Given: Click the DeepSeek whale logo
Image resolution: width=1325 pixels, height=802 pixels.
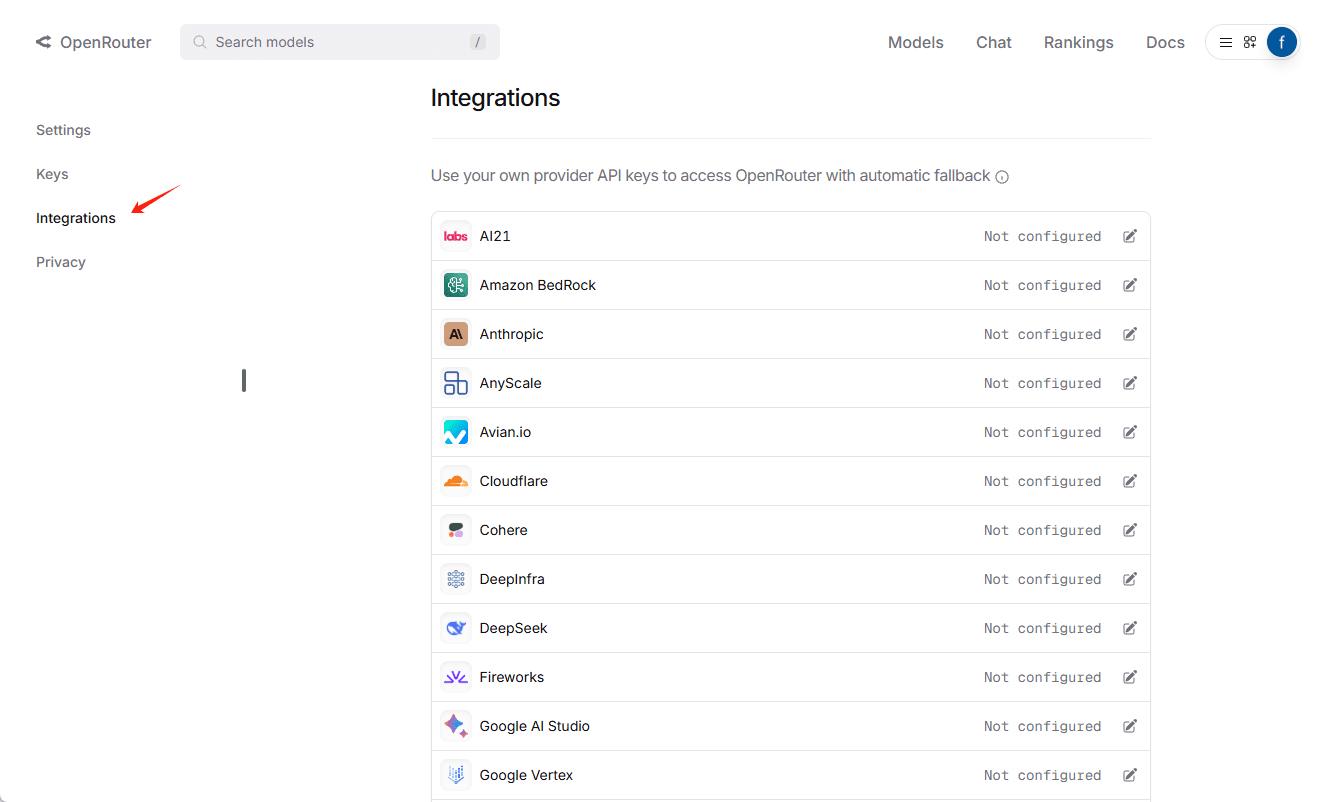Looking at the screenshot, I should tap(456, 628).
